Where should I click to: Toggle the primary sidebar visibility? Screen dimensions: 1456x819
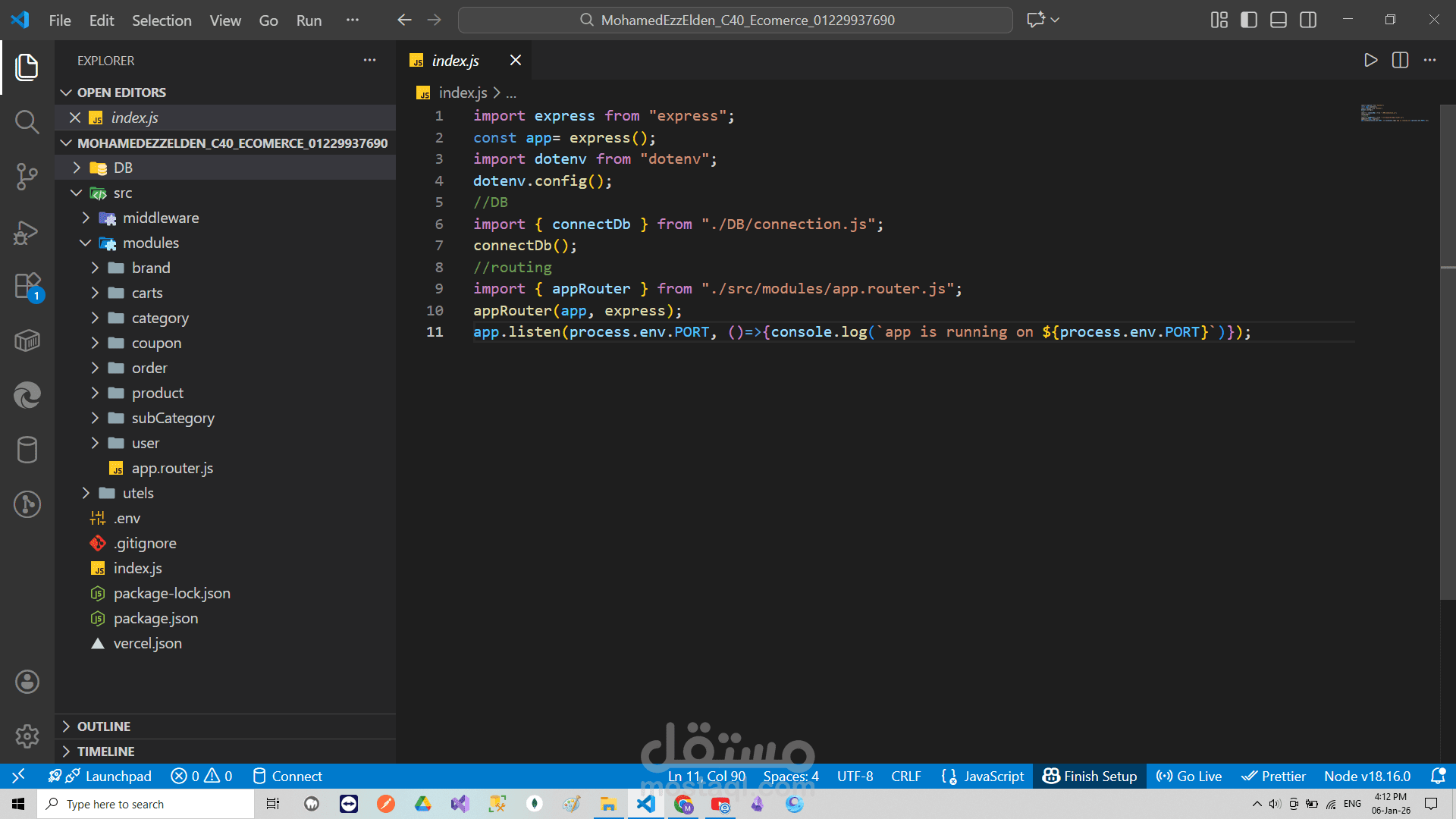coord(1247,20)
